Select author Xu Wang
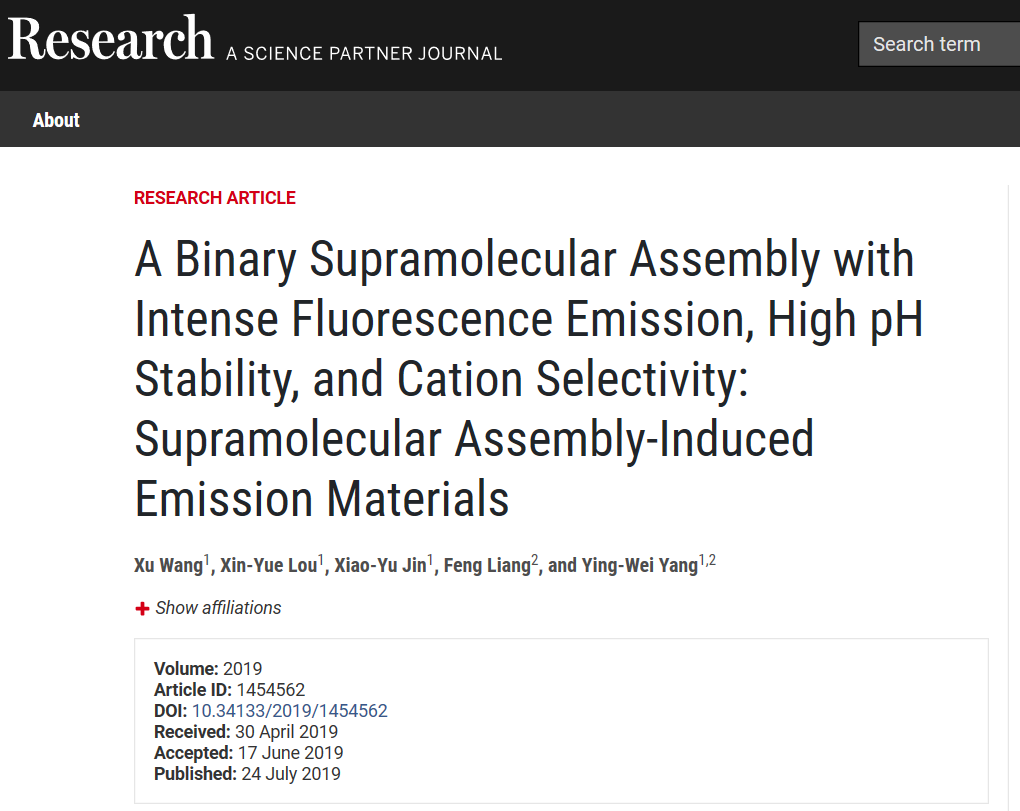 [168, 566]
